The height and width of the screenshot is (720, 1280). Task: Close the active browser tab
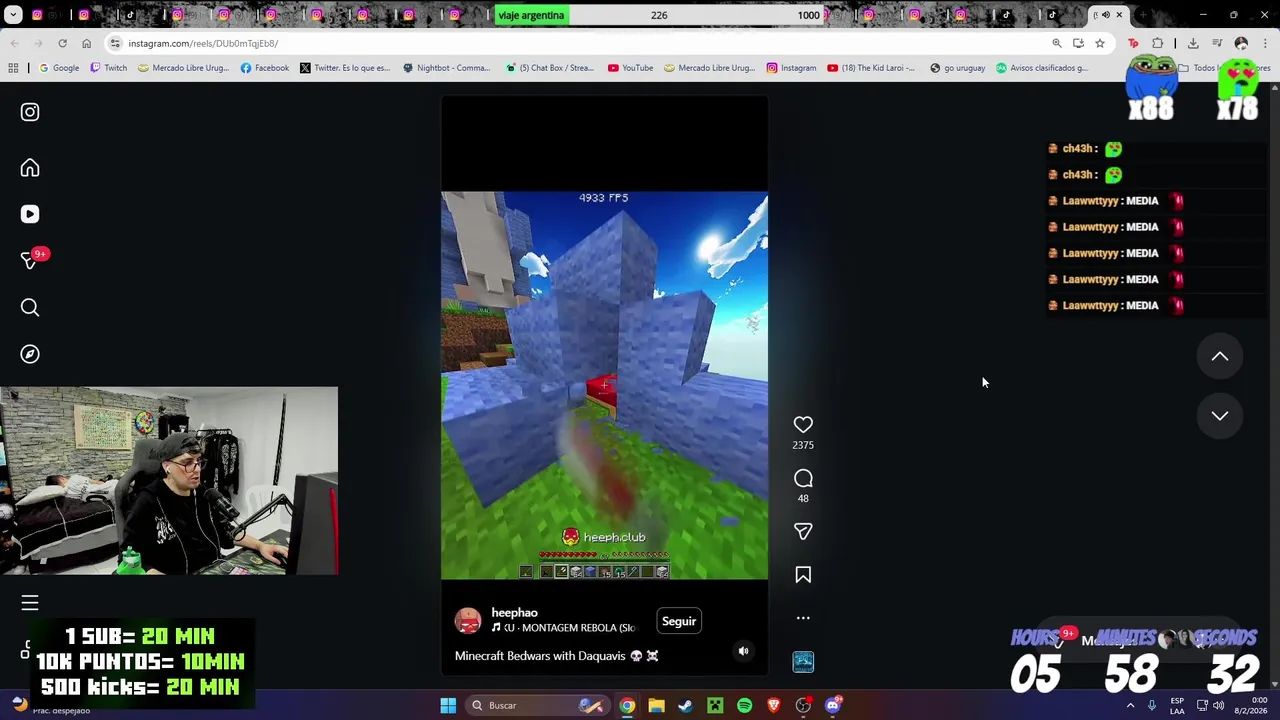[1119, 15]
